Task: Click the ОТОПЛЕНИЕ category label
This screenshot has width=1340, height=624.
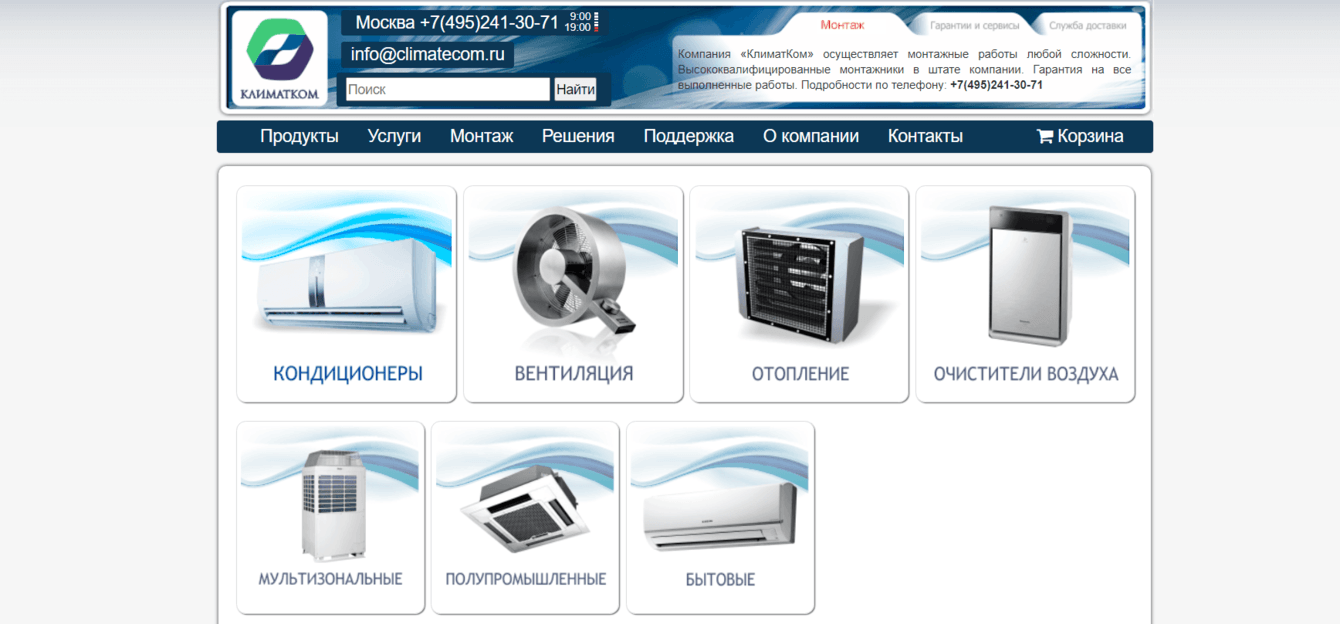Action: 800,374
